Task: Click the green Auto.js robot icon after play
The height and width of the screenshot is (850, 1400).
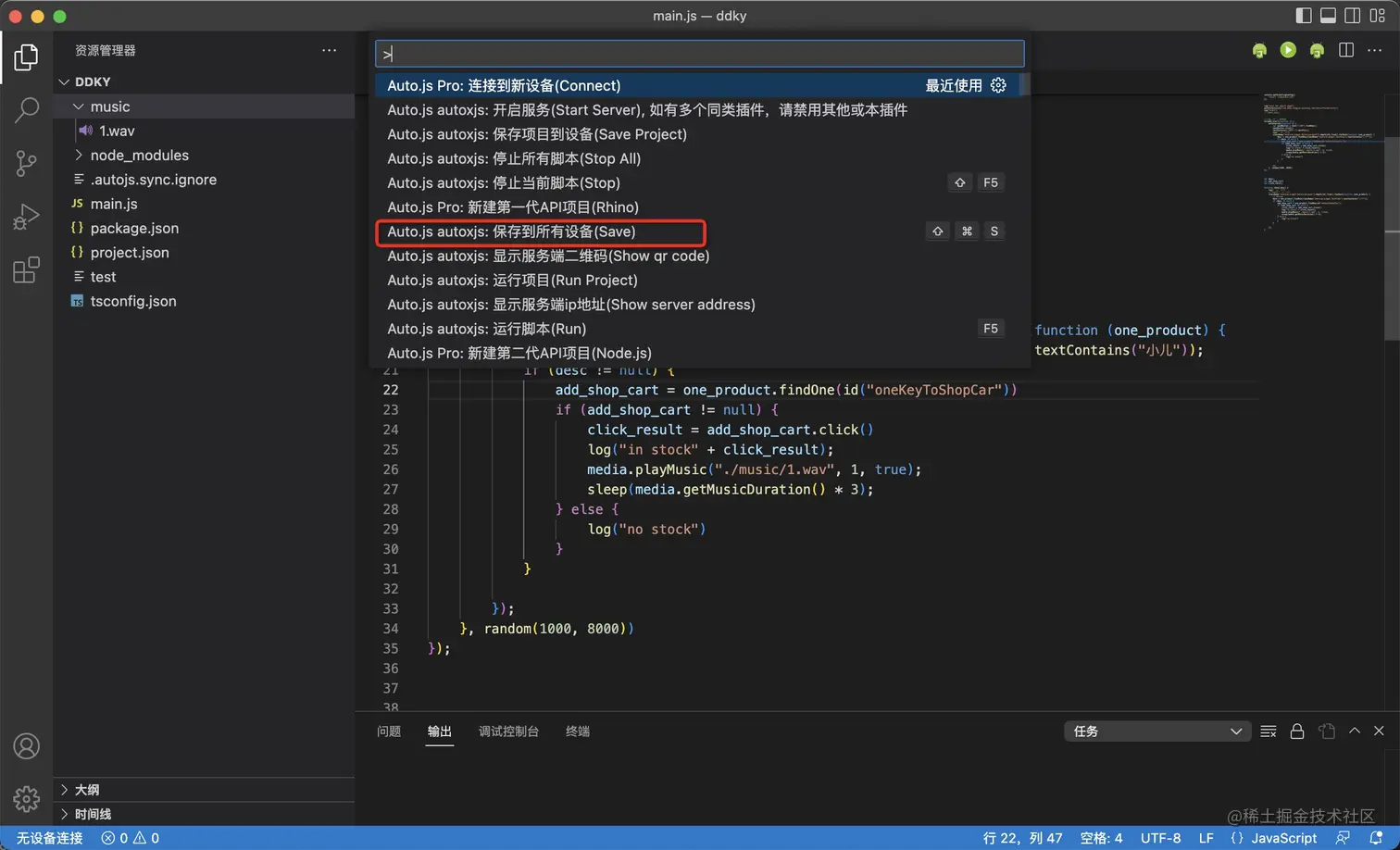Action: [x=1317, y=50]
